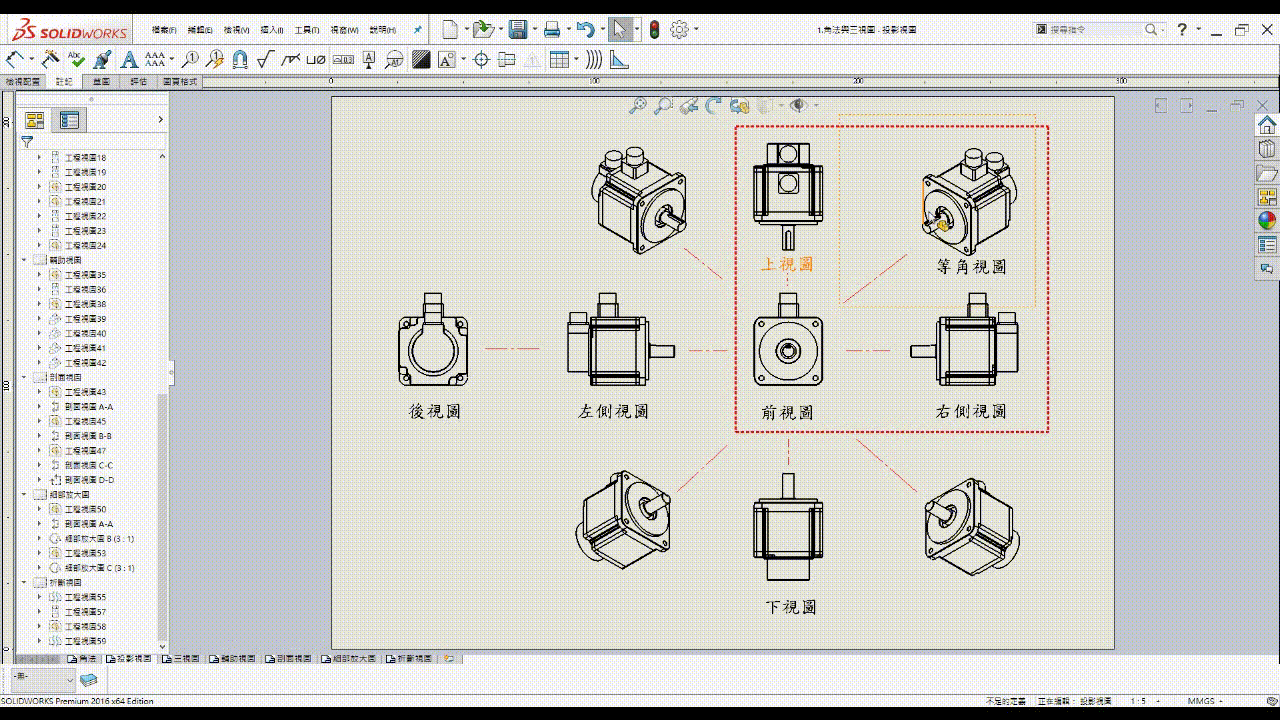Toggle the Select arrow cursor tool

pyautogui.click(x=620, y=29)
